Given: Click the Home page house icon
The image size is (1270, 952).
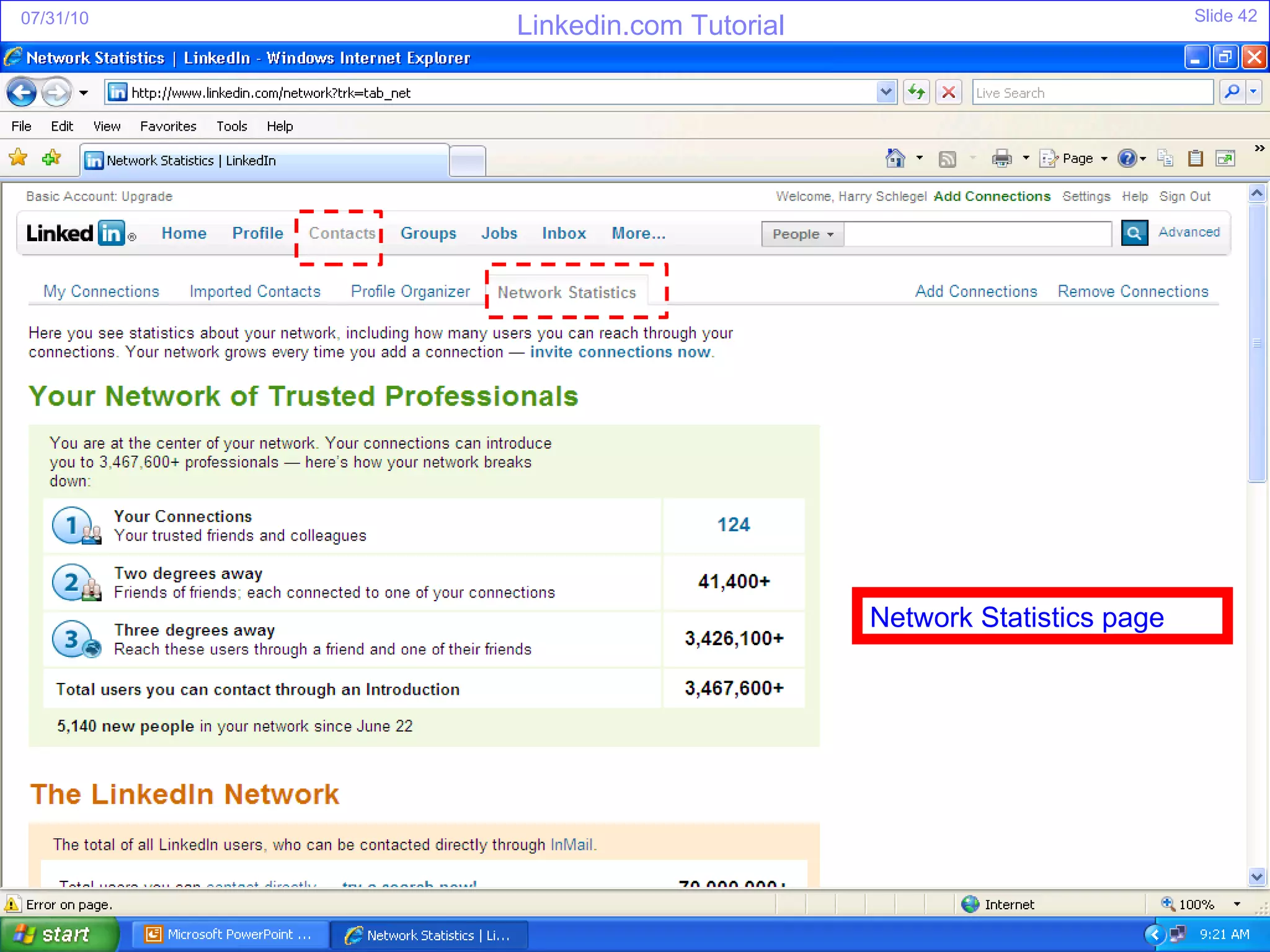Looking at the screenshot, I should point(895,159).
